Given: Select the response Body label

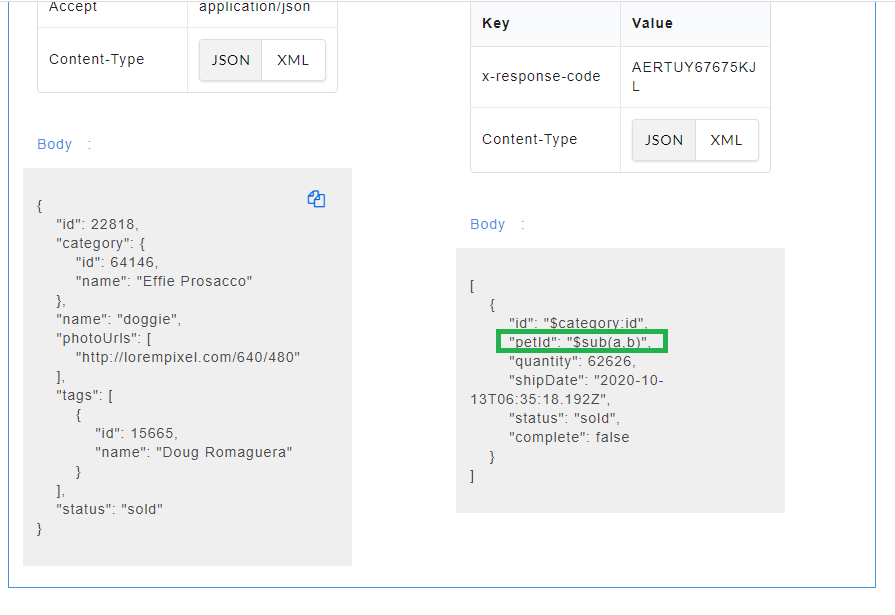Looking at the screenshot, I should pyautogui.click(x=487, y=224).
